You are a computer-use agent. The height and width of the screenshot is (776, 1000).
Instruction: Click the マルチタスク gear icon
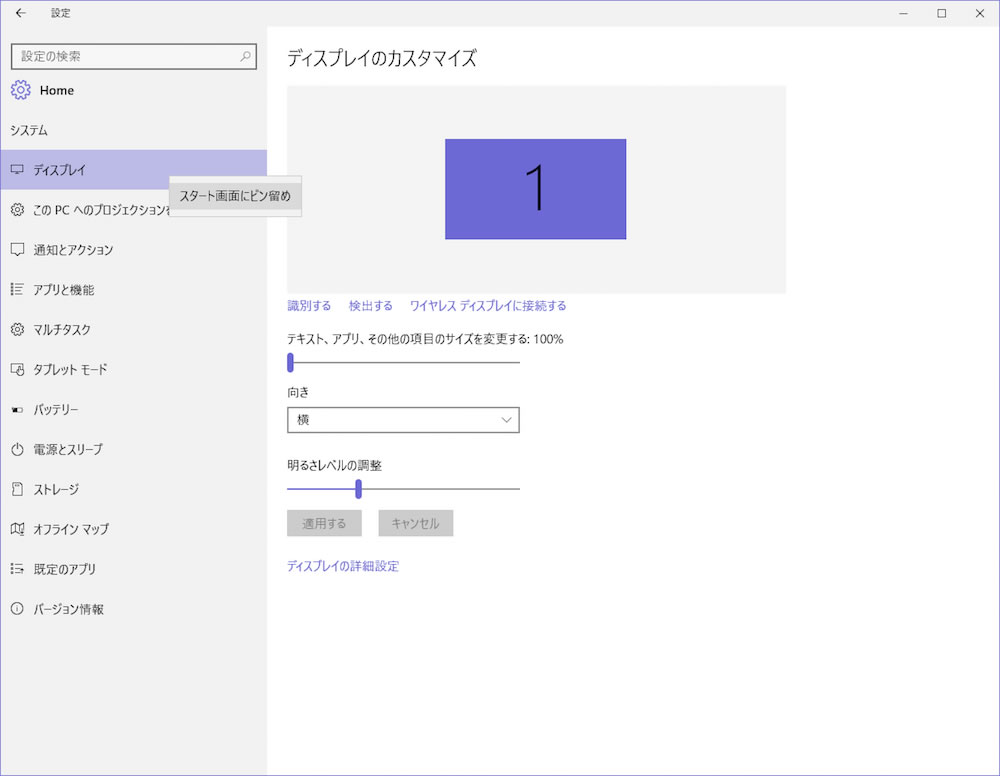pyautogui.click(x=17, y=329)
